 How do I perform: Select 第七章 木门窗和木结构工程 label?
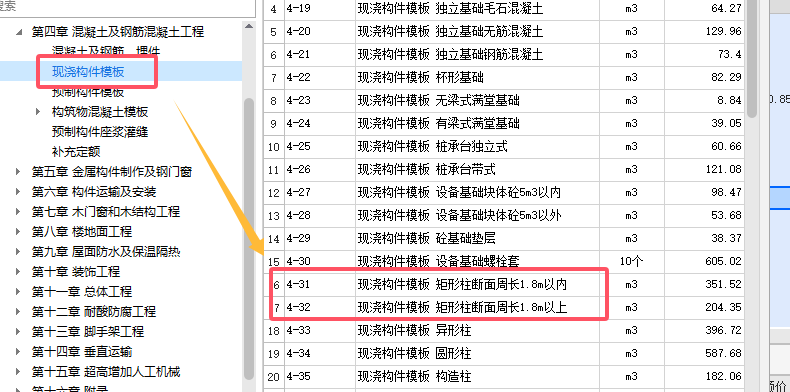click(106, 212)
